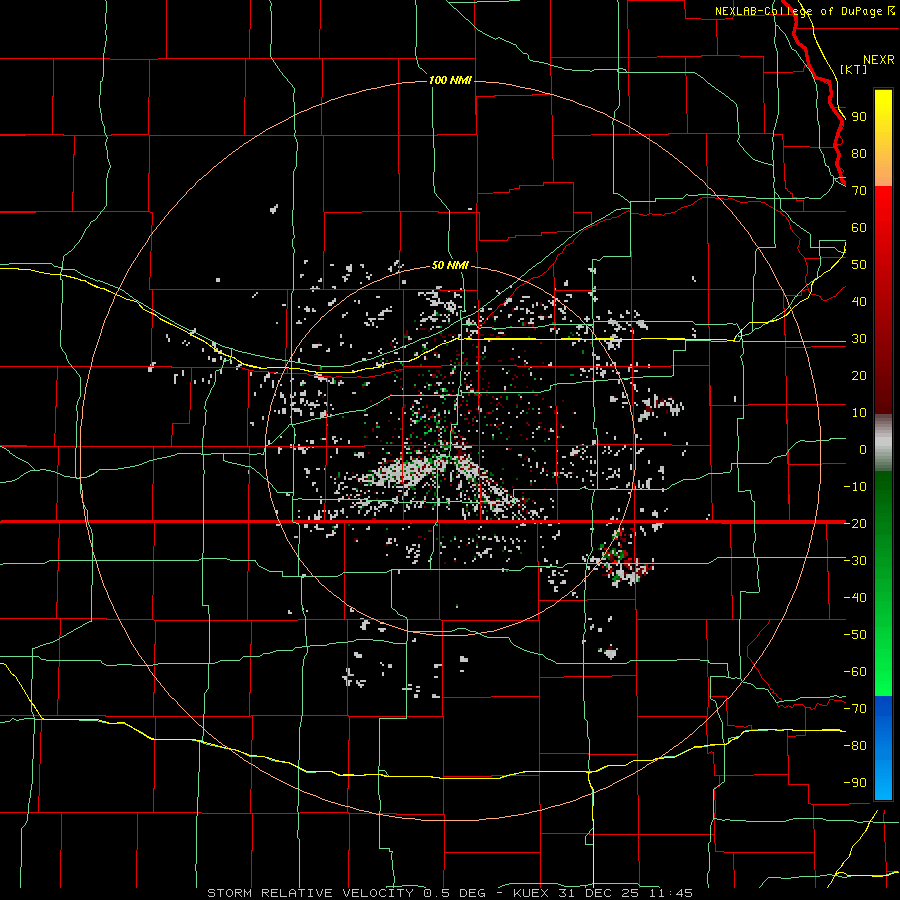Click the "80" value on the velocity scale
Viewport: 900px width, 900px height.
click(x=859, y=153)
